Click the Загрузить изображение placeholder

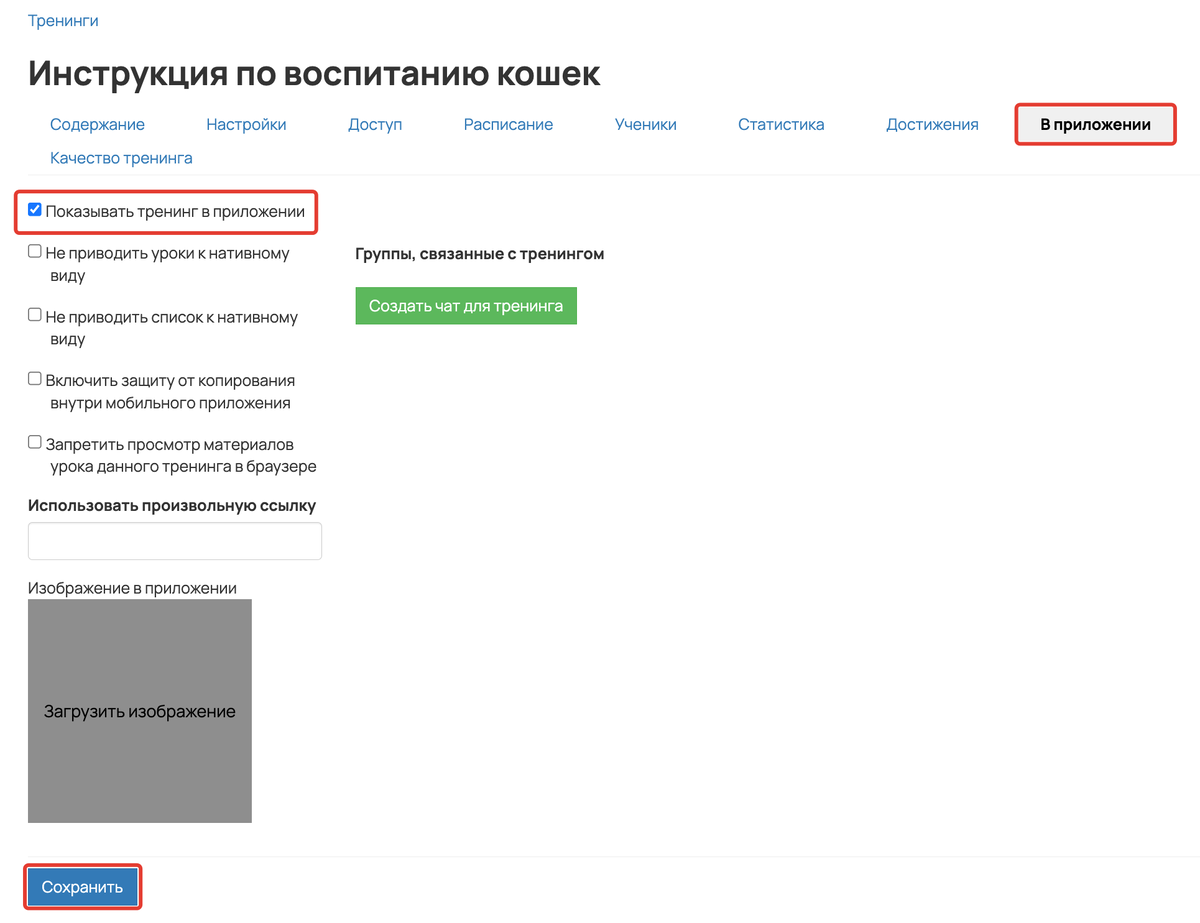point(140,711)
